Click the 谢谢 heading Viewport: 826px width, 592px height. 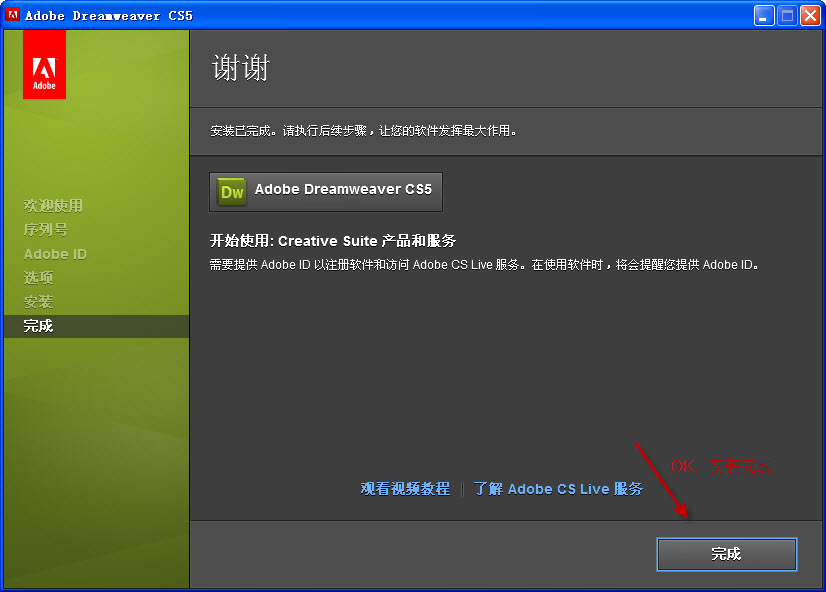241,67
